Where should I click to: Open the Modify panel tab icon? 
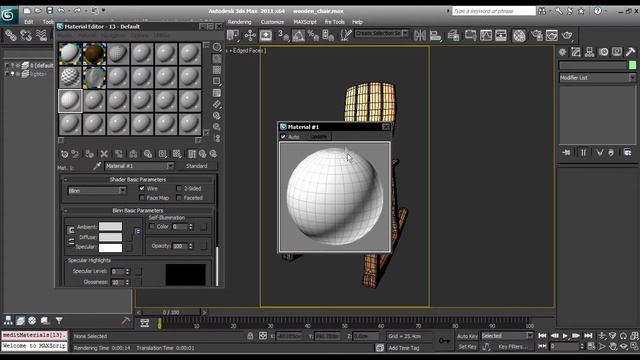pos(576,52)
